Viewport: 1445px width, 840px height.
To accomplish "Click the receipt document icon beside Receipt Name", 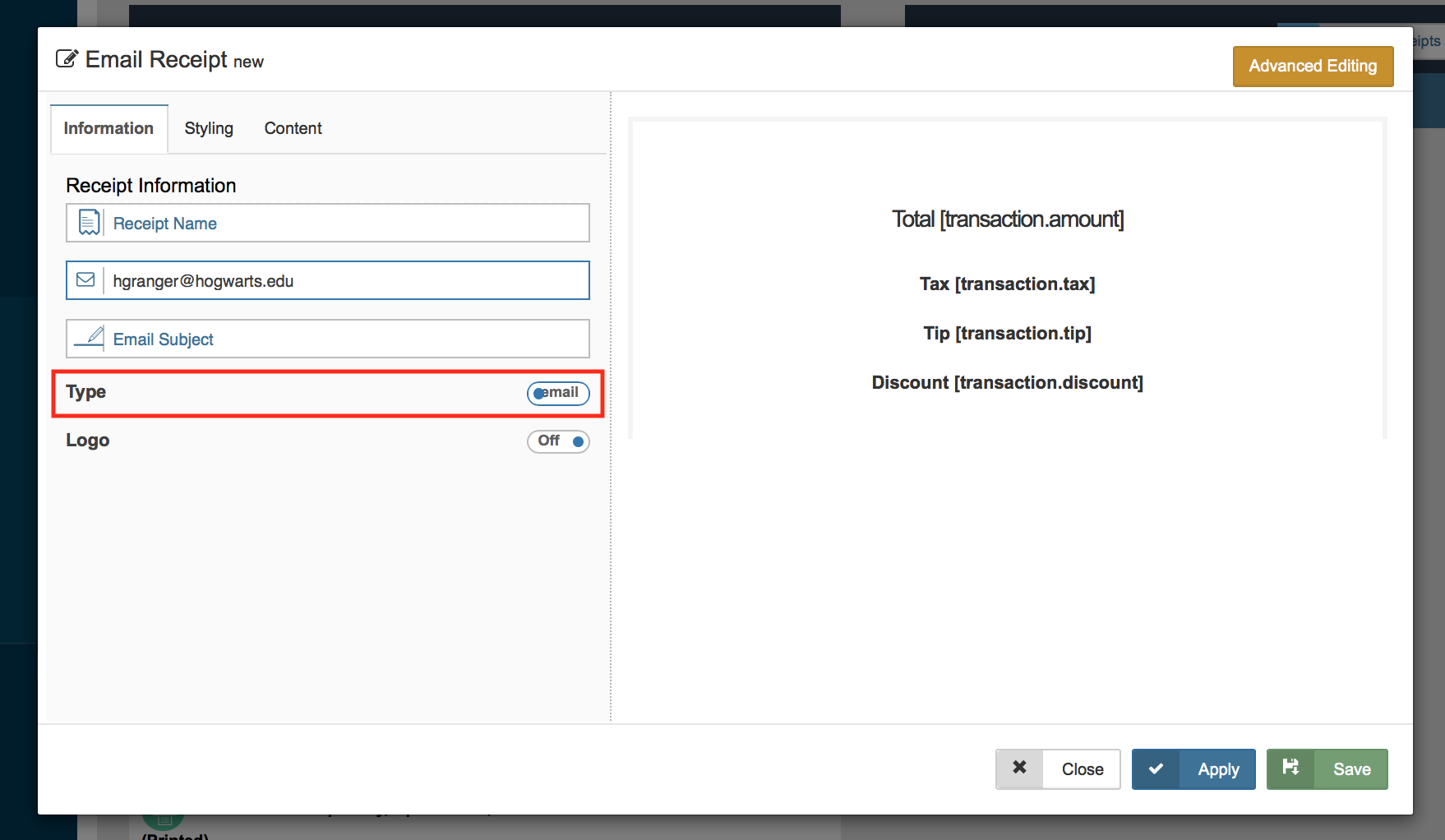I will pyautogui.click(x=89, y=223).
